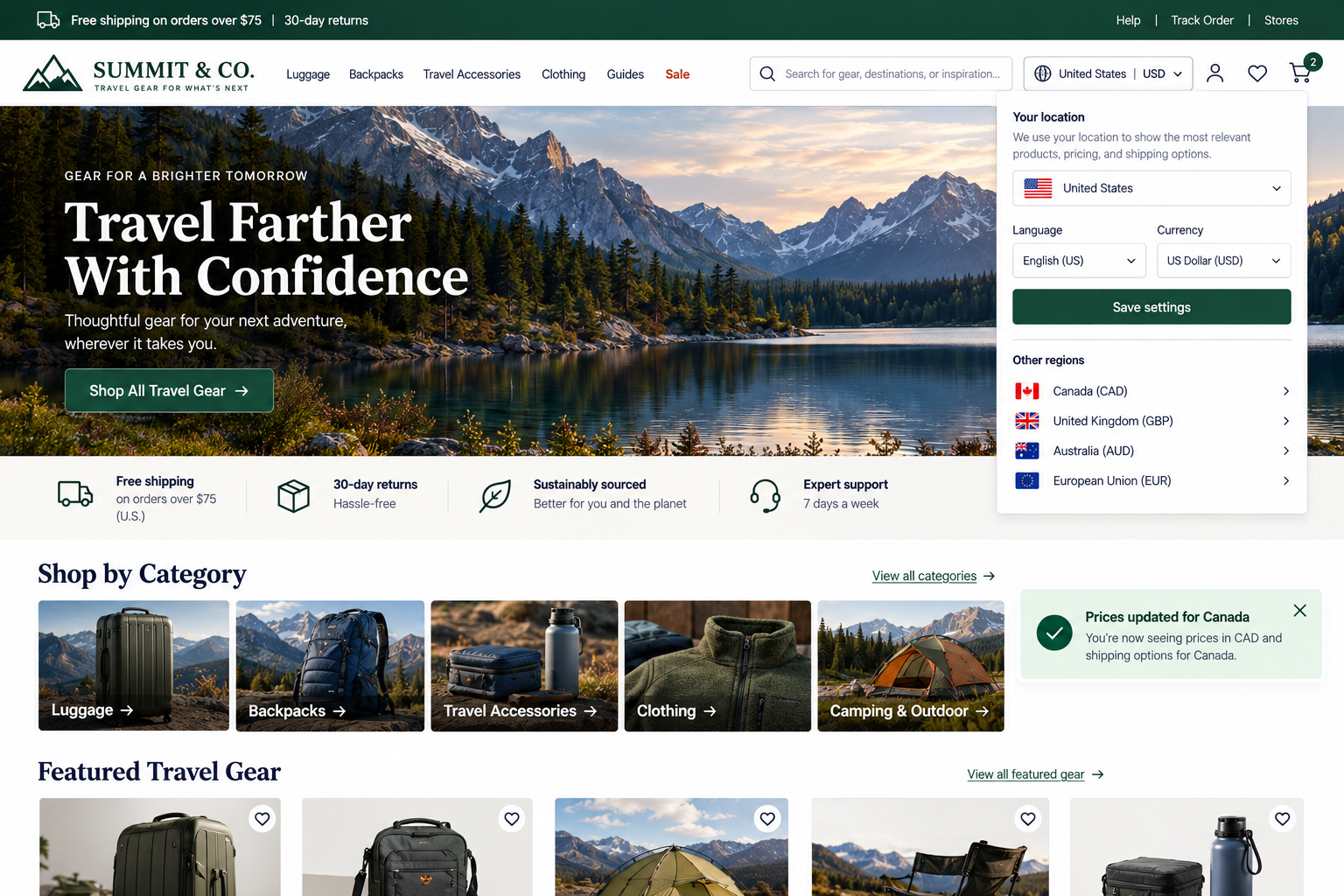Choose the European Union (EUR) region
Screen dimensions: 1344x896
tap(1151, 480)
